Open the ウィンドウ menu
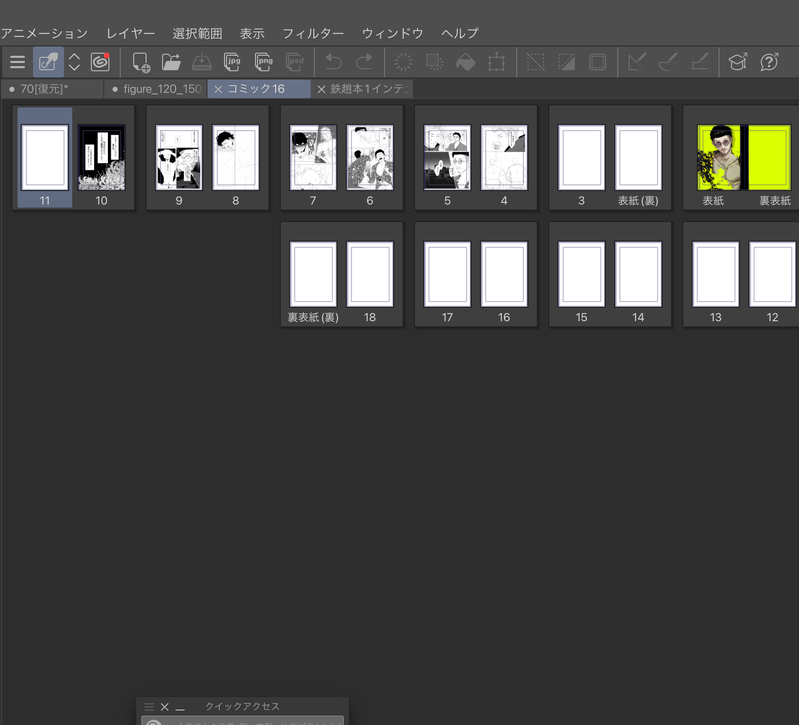Viewport: 799px width, 725px height. 392,34
